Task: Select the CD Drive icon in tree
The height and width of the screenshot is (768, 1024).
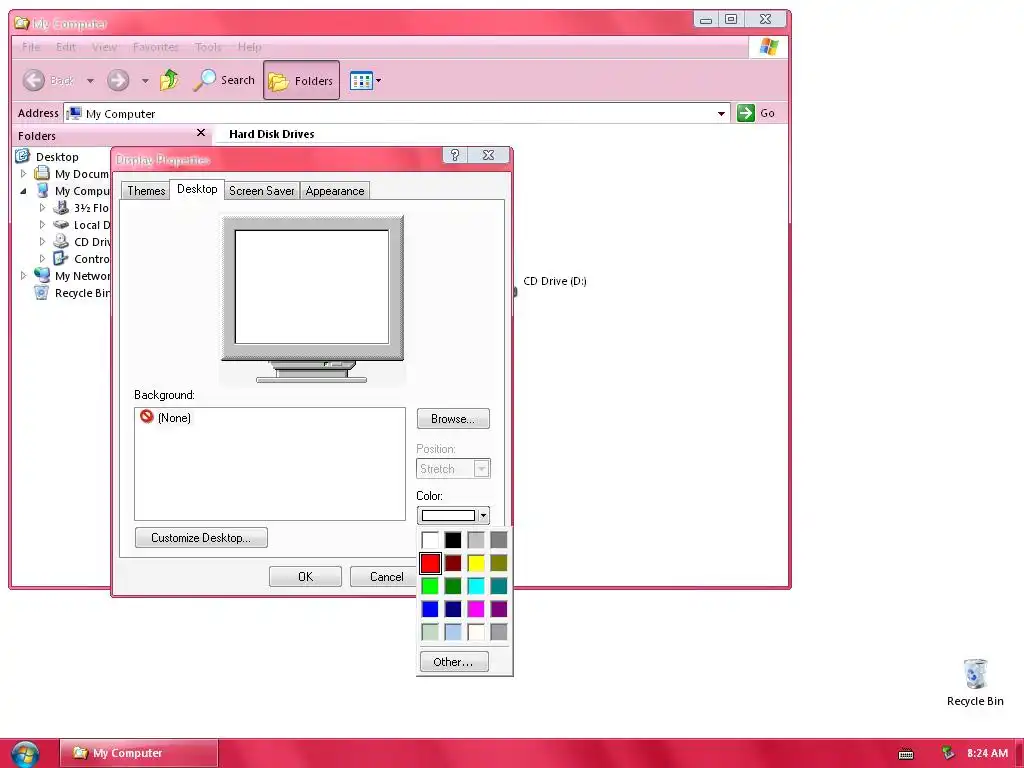Action: tap(61, 241)
